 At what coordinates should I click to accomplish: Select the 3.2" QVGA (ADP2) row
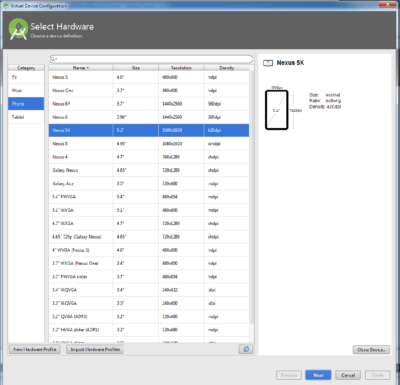pos(149,317)
